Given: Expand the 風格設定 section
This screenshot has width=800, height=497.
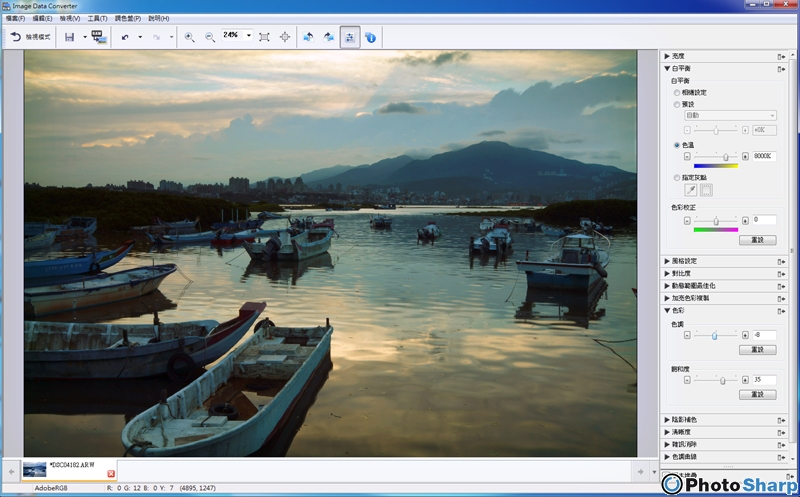Looking at the screenshot, I should pos(666,261).
